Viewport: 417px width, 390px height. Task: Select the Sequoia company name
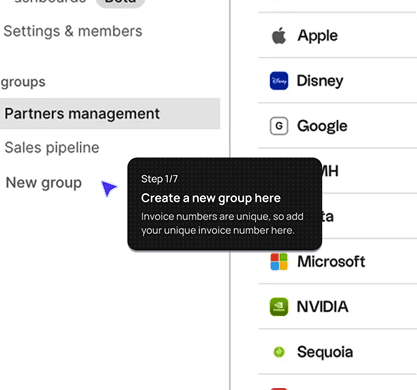tap(325, 352)
